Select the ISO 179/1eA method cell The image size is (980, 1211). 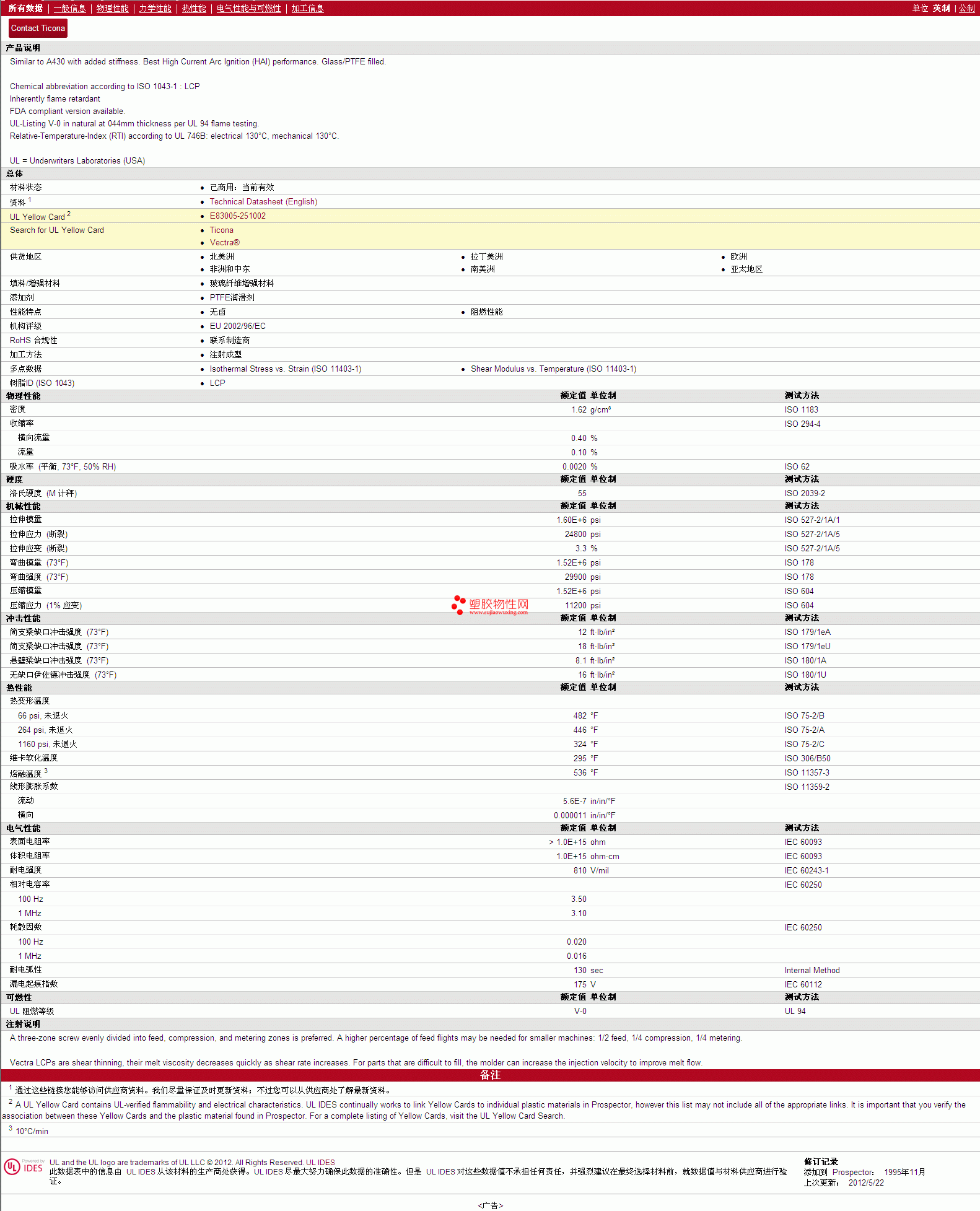pyautogui.click(x=807, y=632)
